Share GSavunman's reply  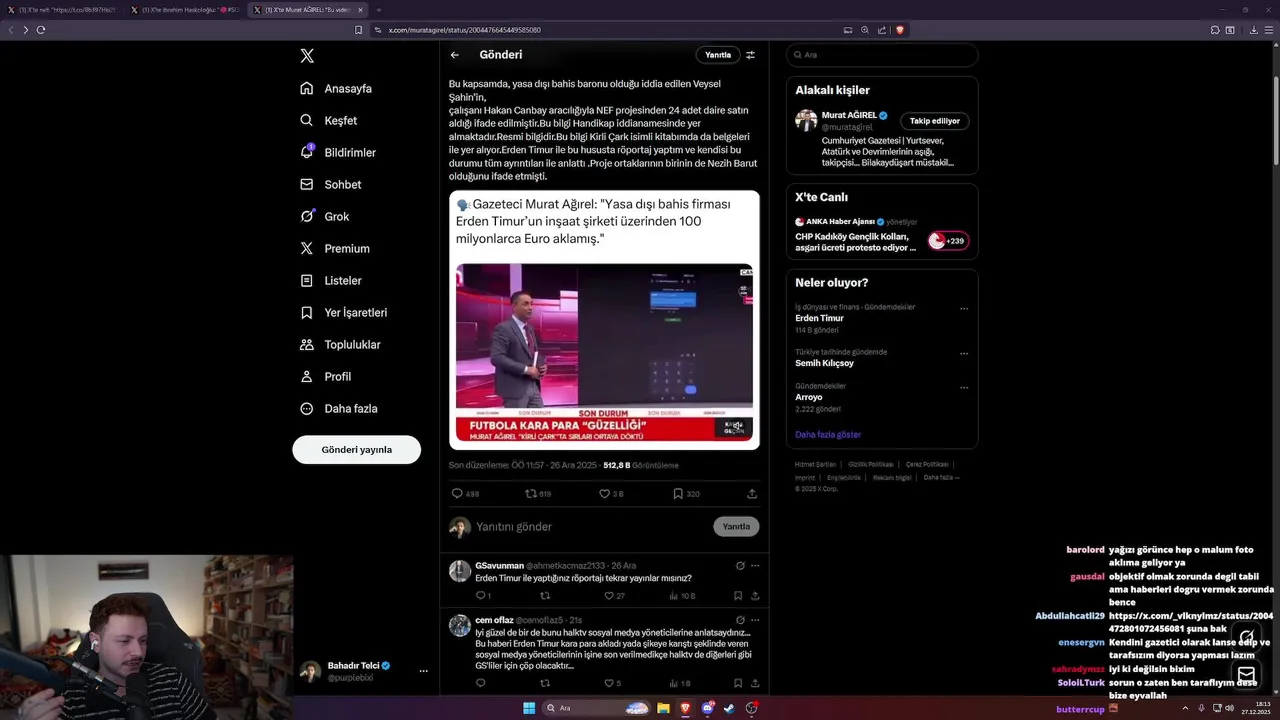(x=755, y=595)
